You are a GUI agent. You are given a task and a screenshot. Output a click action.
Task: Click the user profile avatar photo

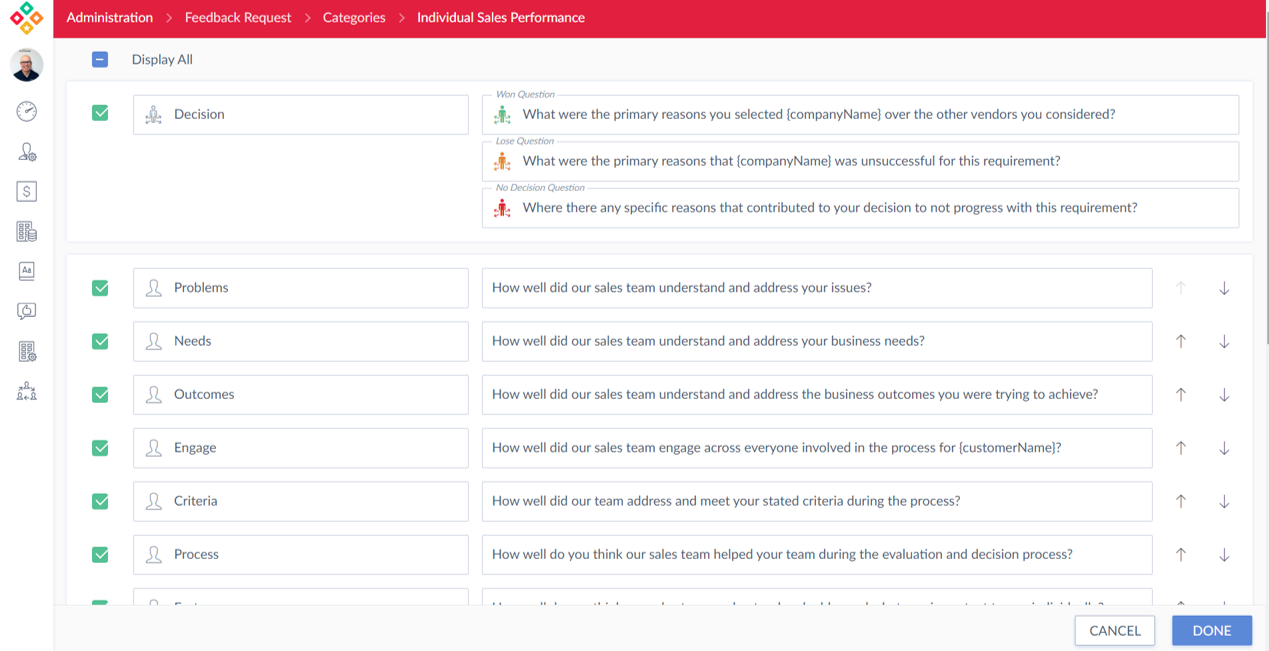pos(27,65)
